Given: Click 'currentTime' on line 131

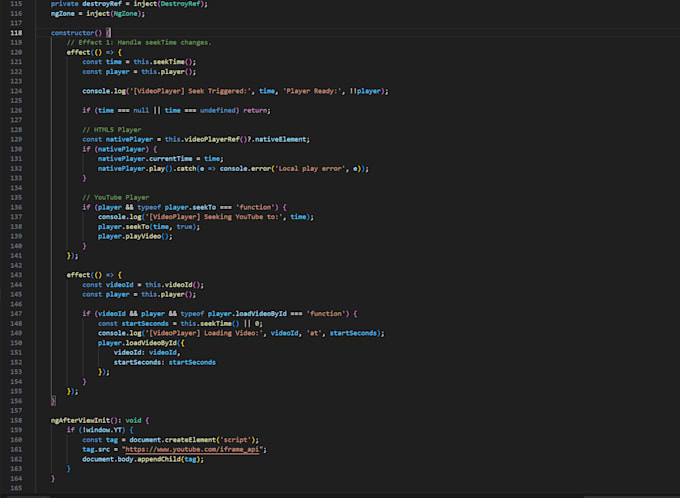Looking at the screenshot, I should tap(170, 159).
